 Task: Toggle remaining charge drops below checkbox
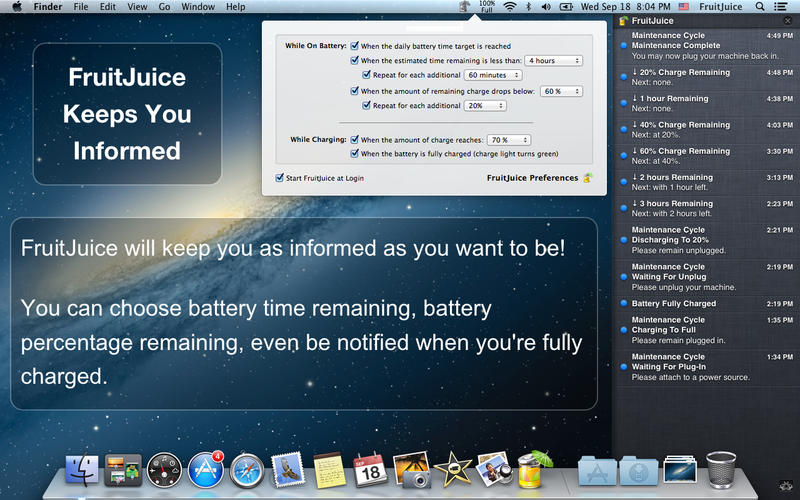coord(355,91)
